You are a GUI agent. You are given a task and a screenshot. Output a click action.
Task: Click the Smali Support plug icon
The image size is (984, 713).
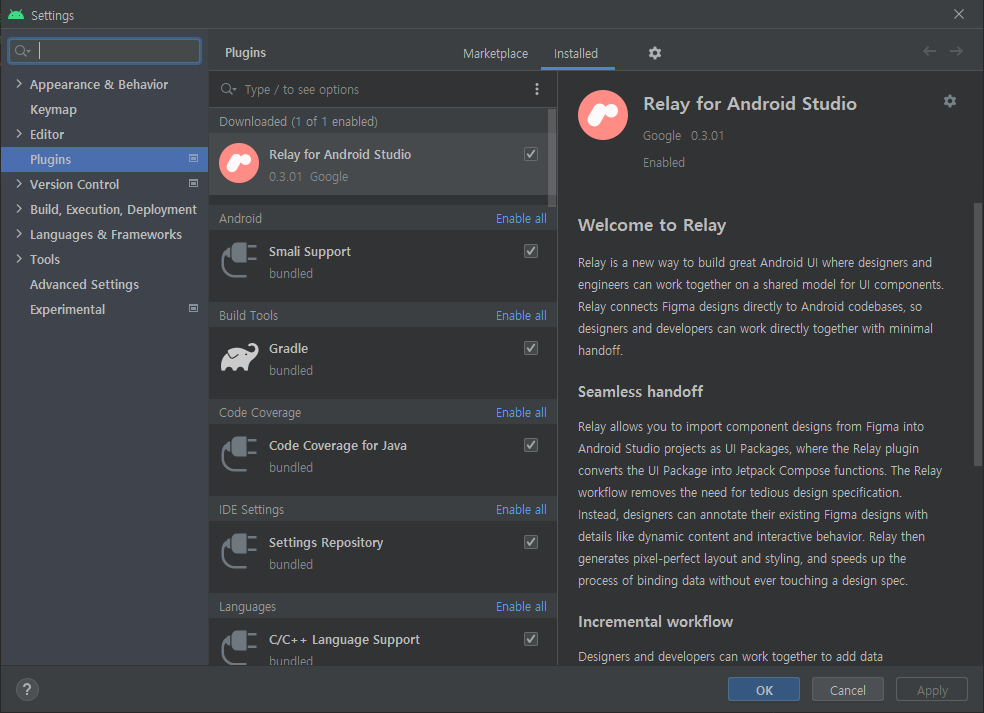(239, 260)
